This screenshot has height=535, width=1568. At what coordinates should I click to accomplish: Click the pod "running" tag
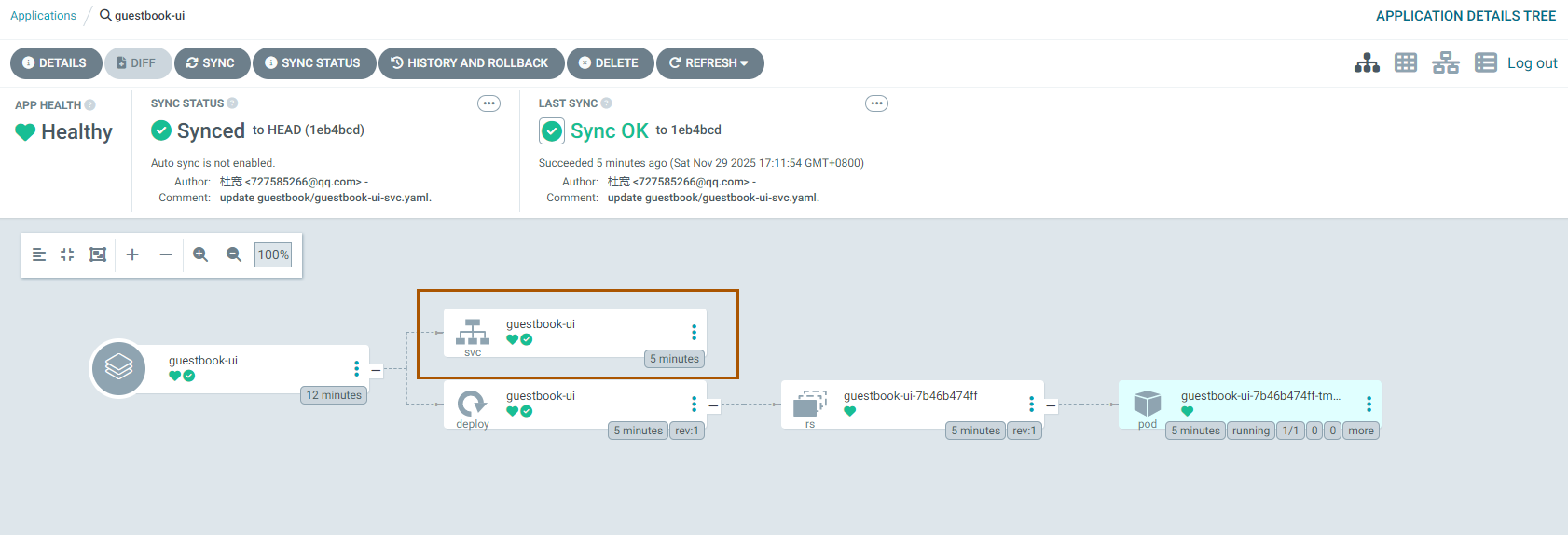[x=1251, y=431]
